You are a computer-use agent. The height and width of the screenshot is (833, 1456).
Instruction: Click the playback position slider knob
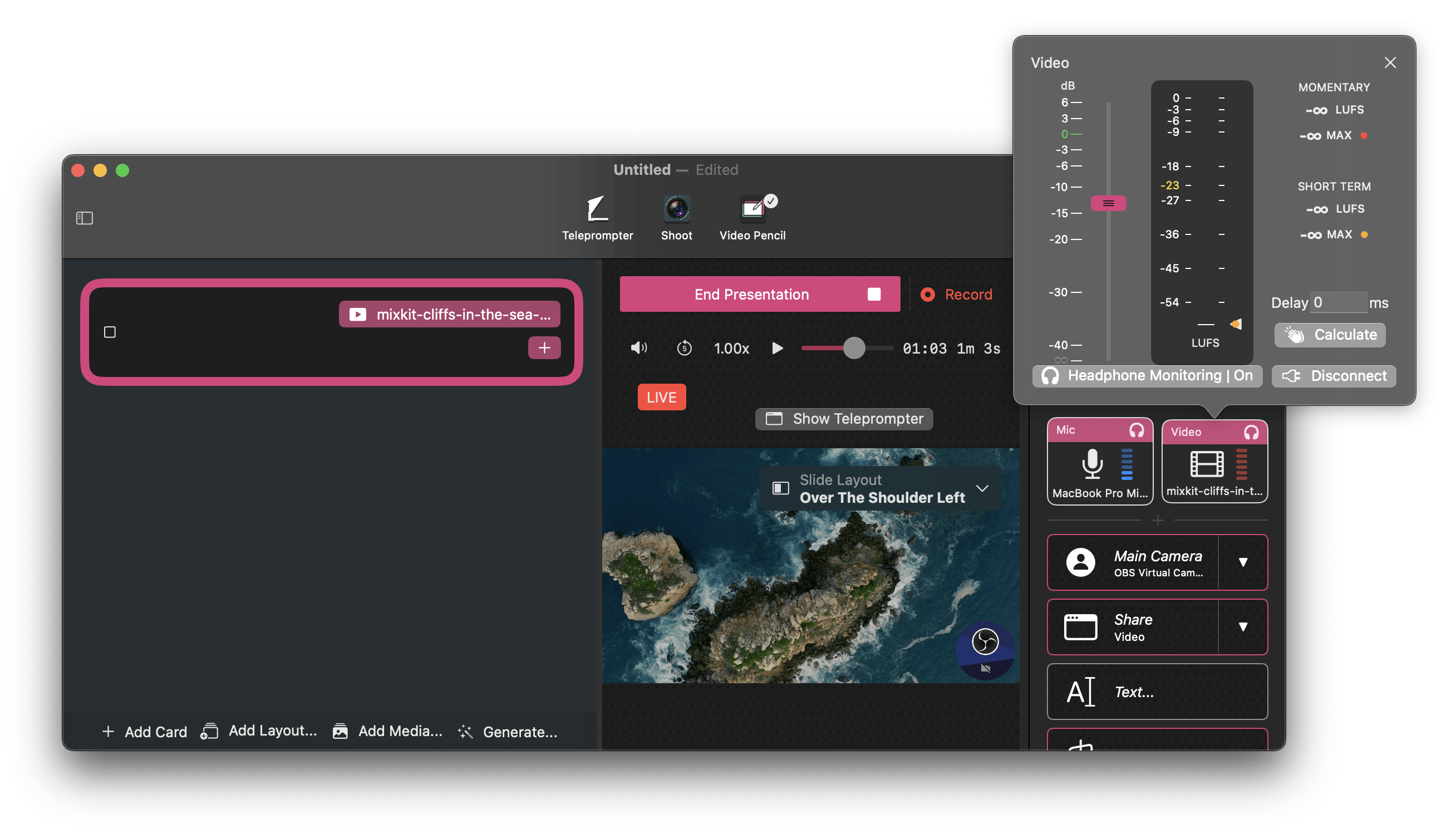coord(854,348)
